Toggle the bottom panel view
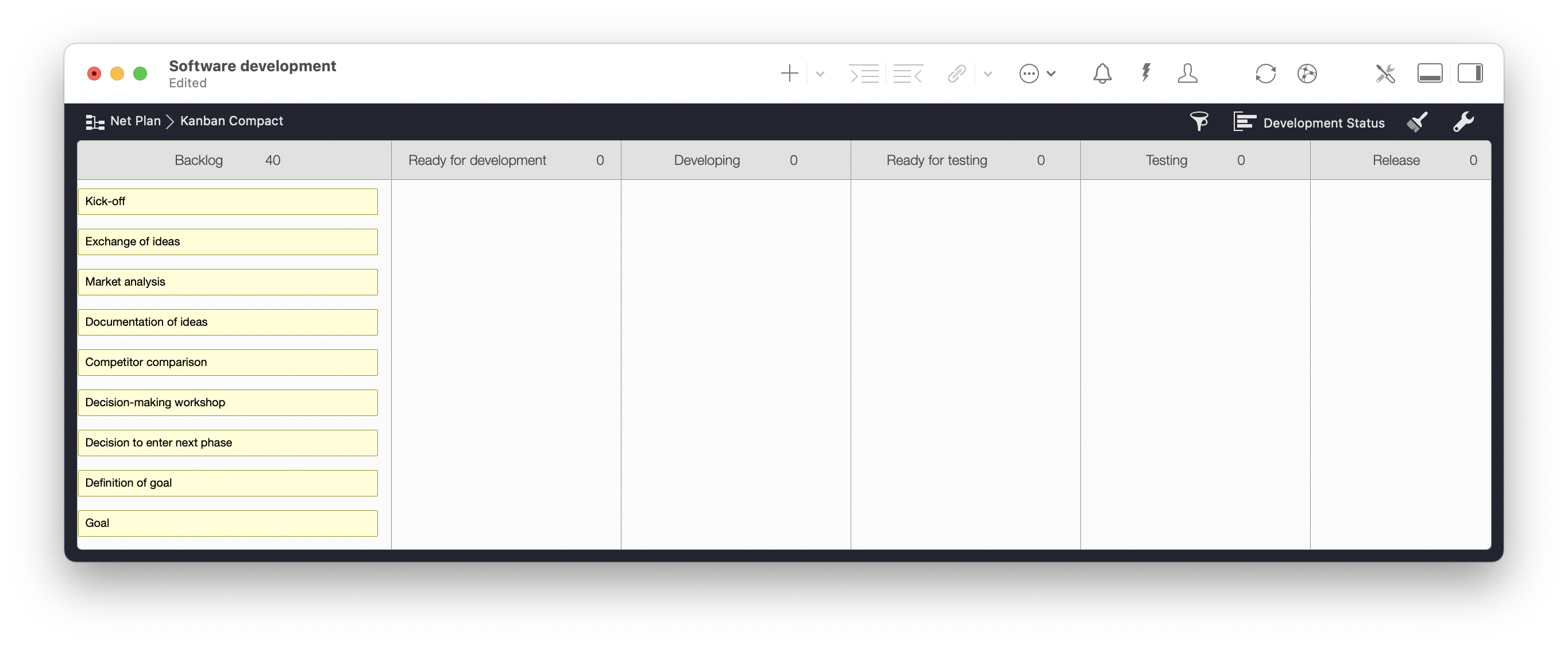The width and height of the screenshot is (1568, 647). [x=1429, y=74]
